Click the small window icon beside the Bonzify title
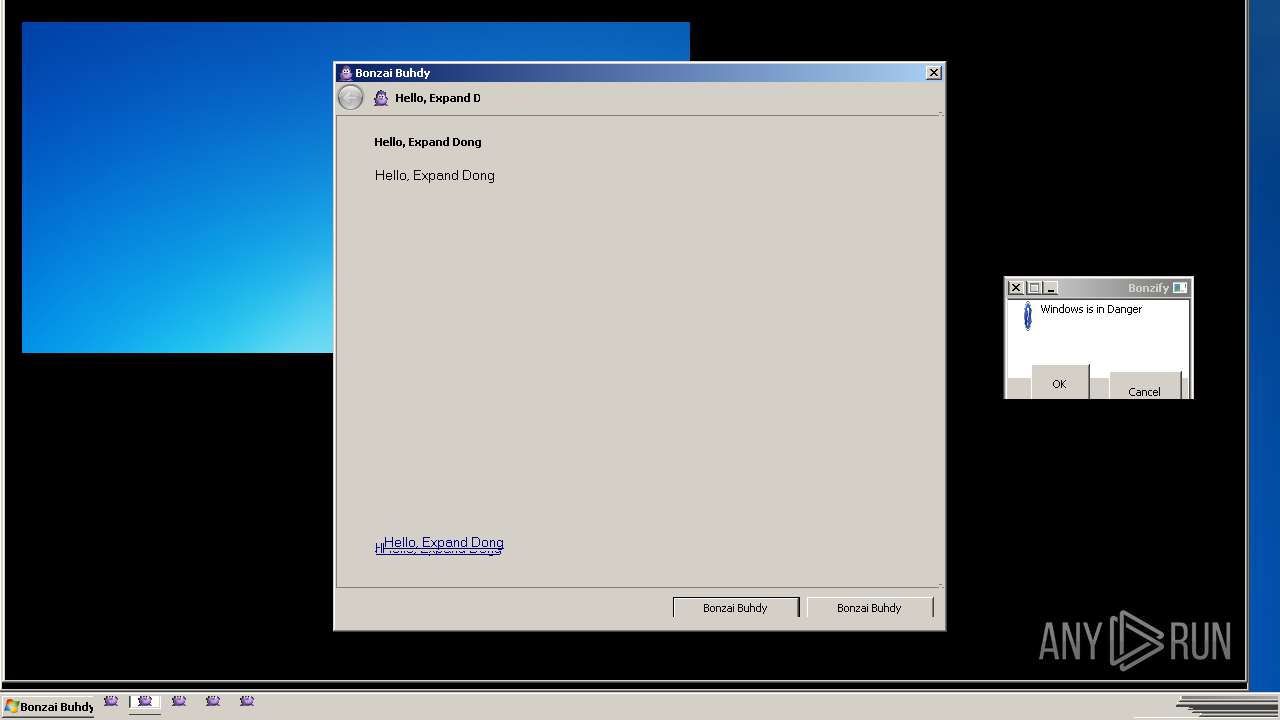The height and width of the screenshot is (720, 1280). coord(1180,288)
